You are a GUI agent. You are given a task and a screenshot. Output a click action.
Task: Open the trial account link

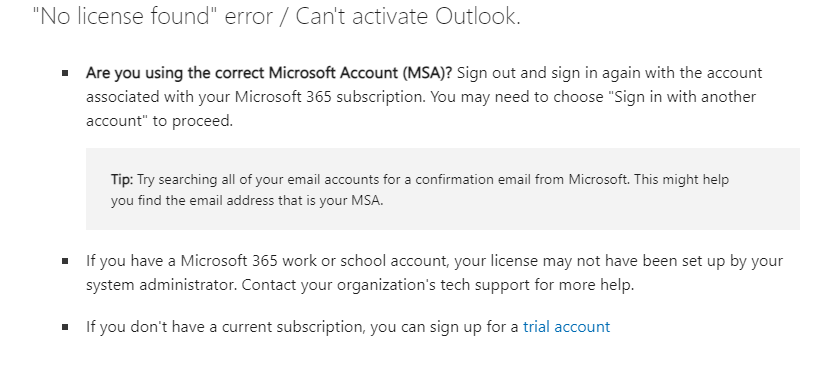click(566, 326)
